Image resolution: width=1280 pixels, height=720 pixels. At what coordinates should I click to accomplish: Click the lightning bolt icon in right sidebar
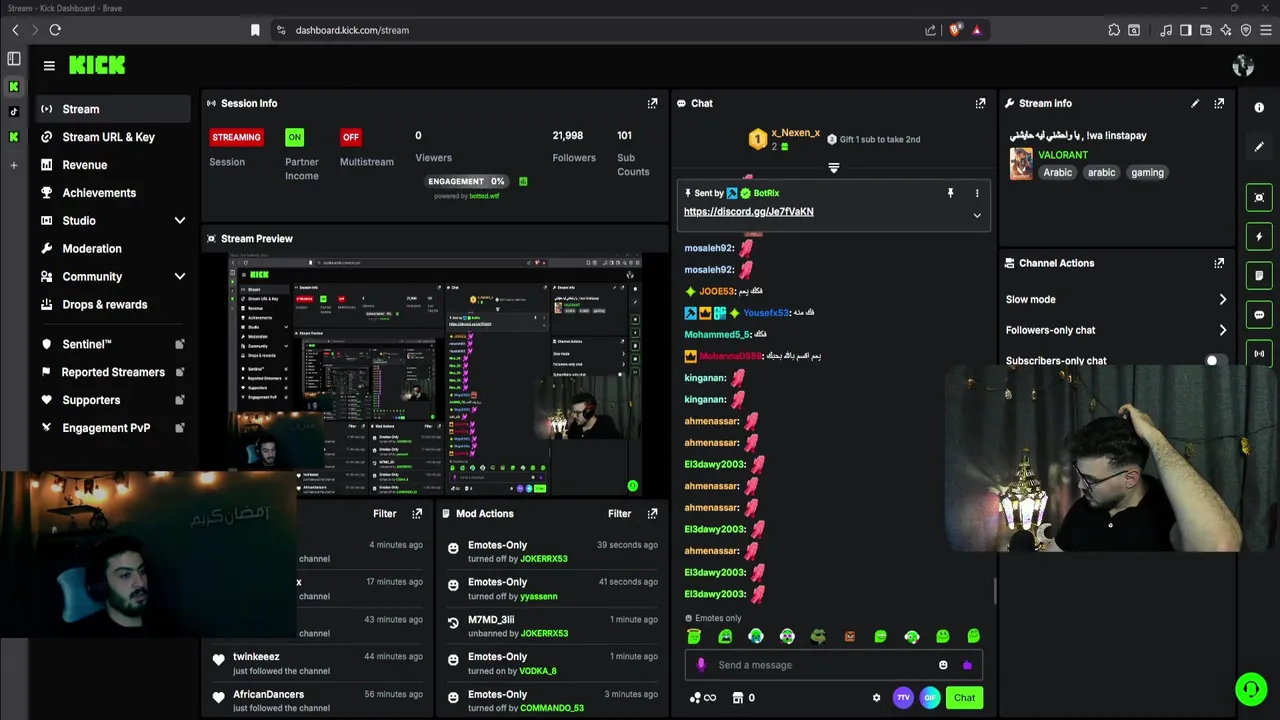1259,237
